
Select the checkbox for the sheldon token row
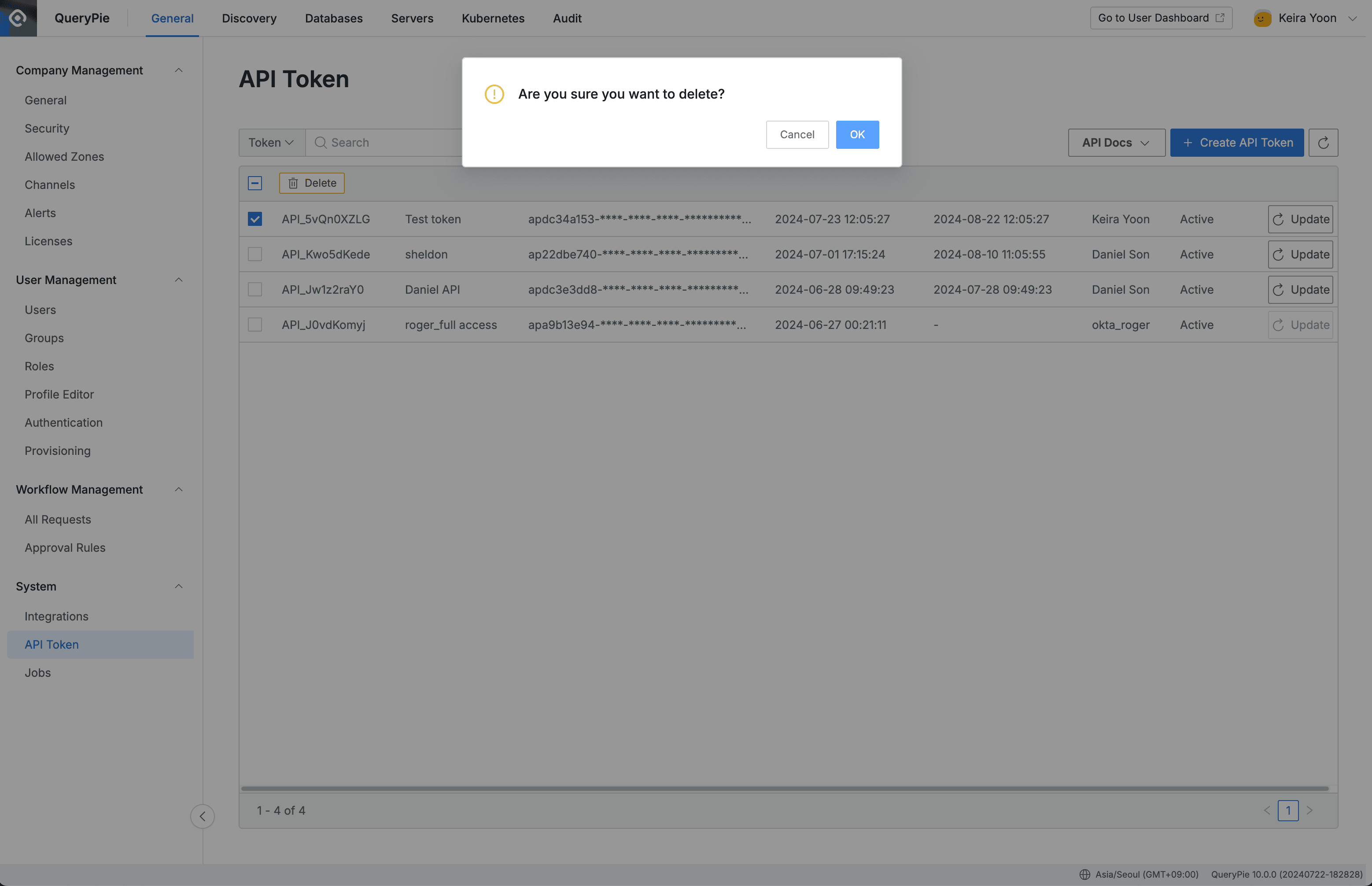coord(255,254)
